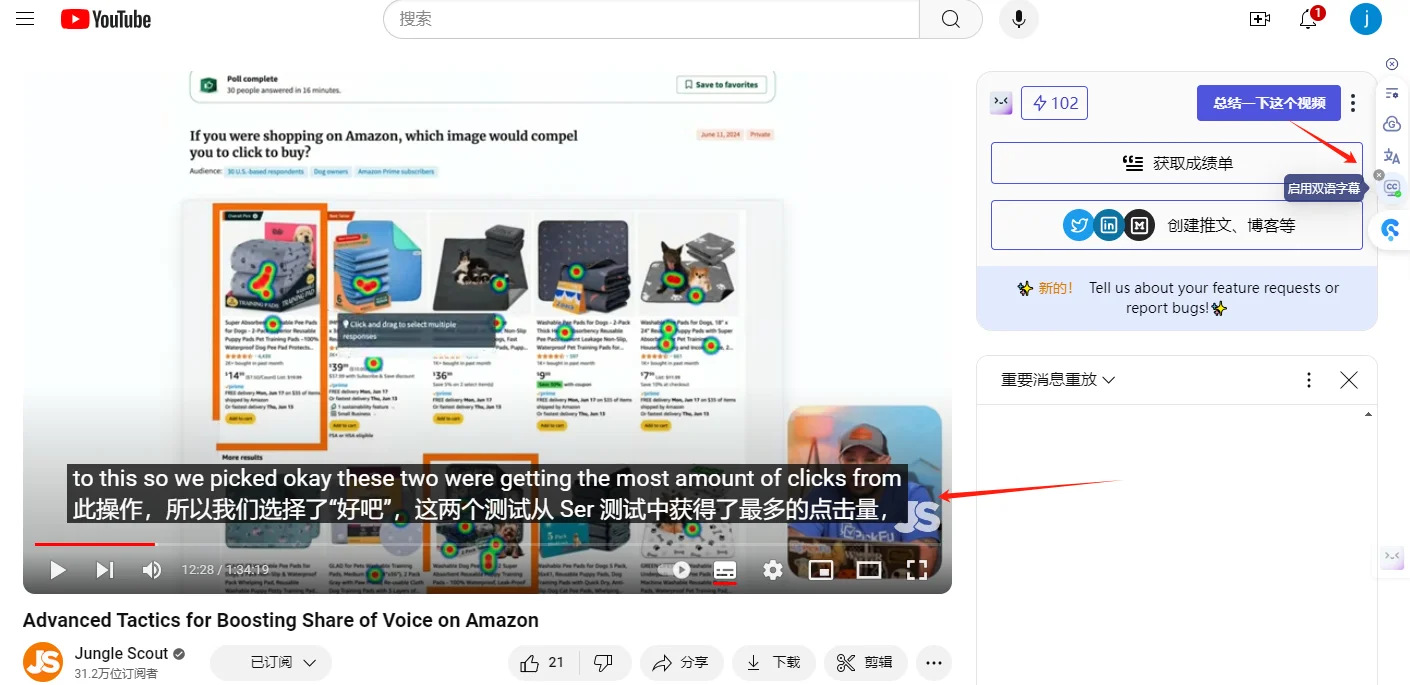Click the cloud sidebar icon

pyautogui.click(x=1391, y=123)
